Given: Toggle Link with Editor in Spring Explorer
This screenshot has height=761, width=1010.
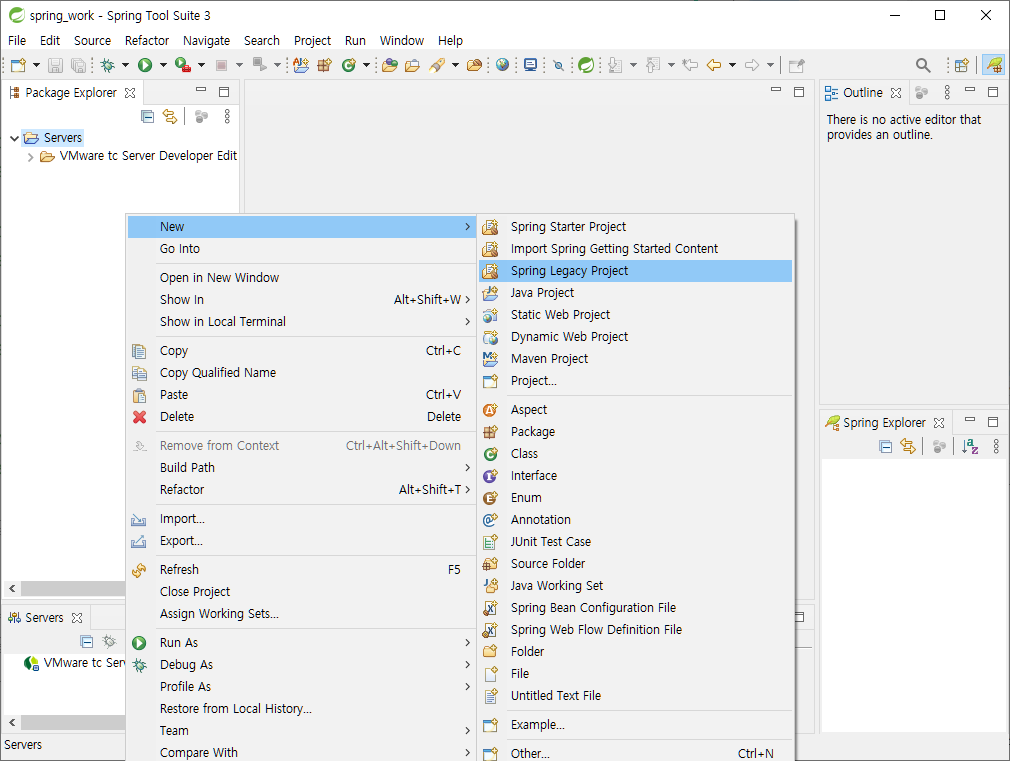Looking at the screenshot, I should click(908, 447).
